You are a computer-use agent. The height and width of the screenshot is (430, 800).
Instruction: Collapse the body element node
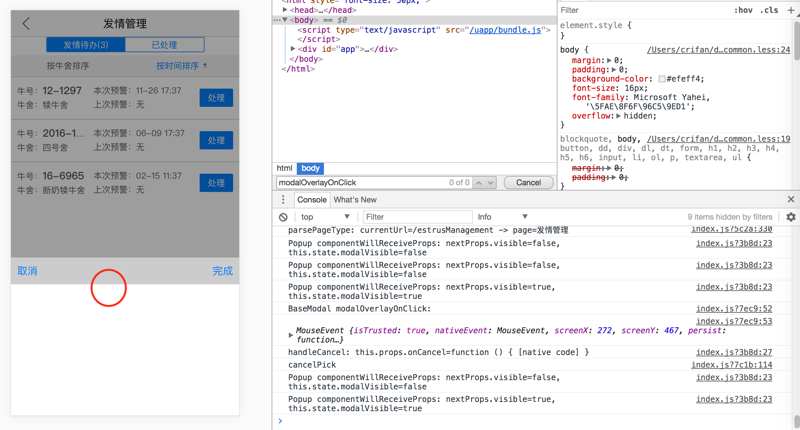point(285,20)
